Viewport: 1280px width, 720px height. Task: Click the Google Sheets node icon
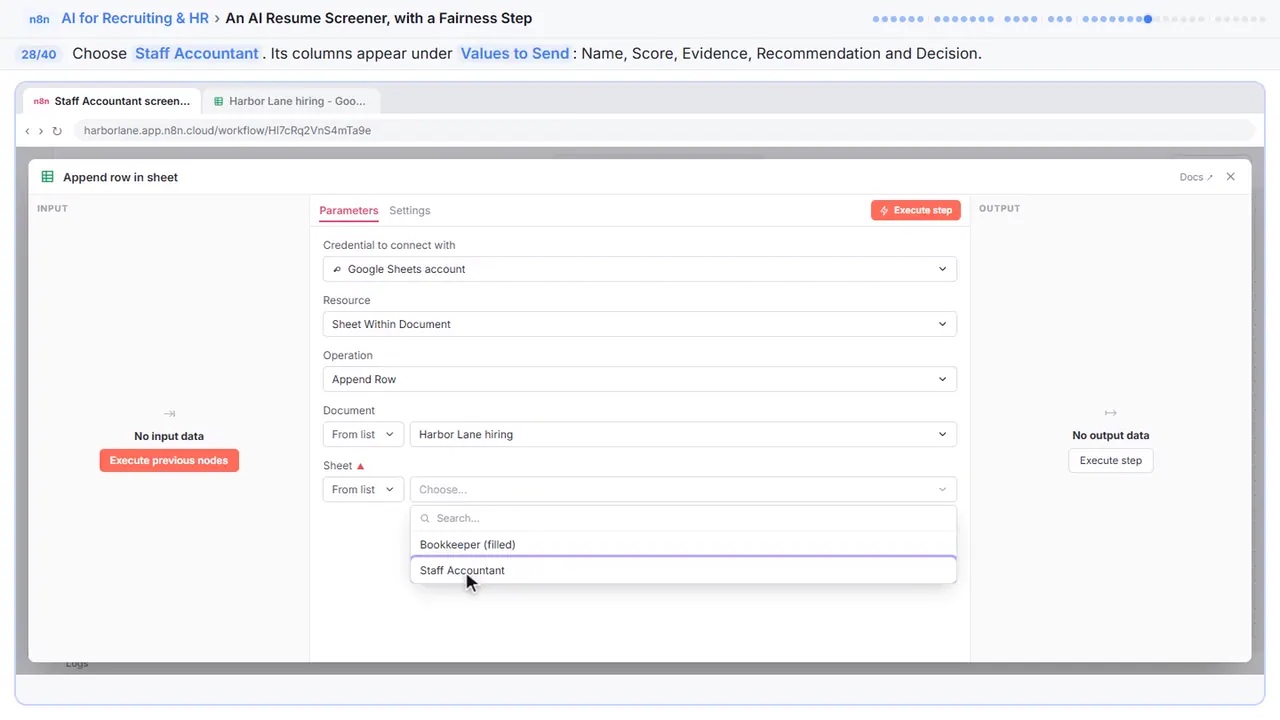[47, 177]
